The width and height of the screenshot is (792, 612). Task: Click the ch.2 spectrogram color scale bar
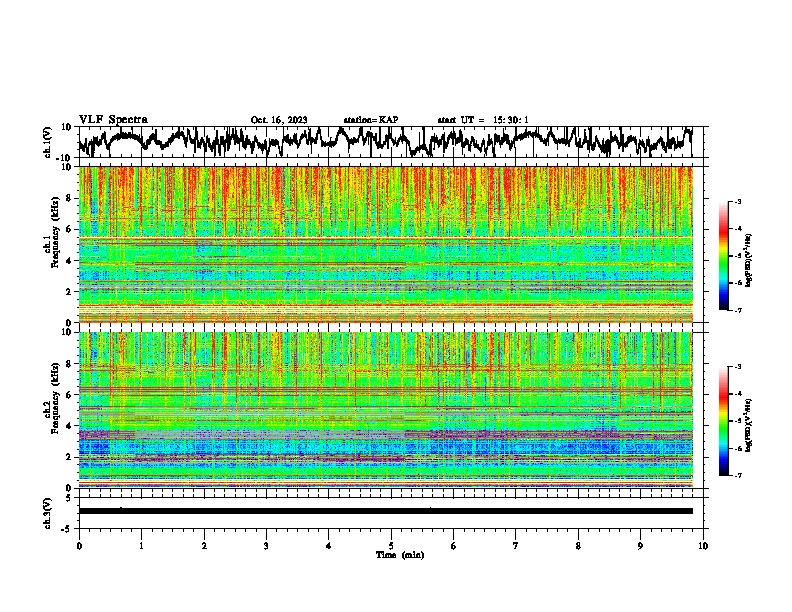723,421
